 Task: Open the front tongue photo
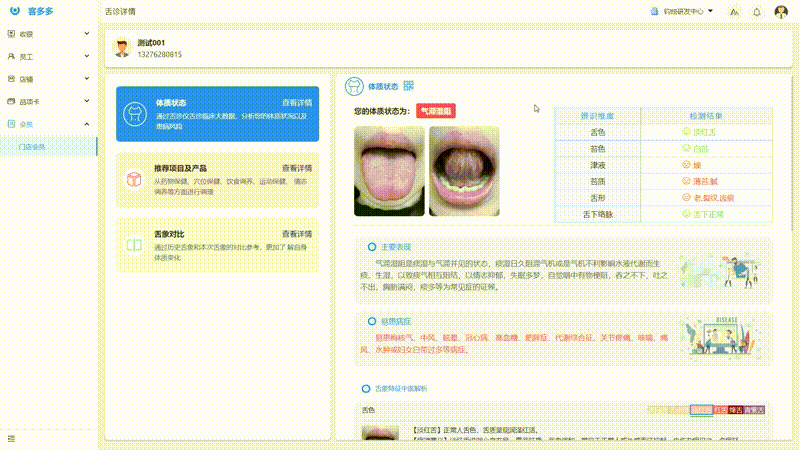(x=389, y=171)
